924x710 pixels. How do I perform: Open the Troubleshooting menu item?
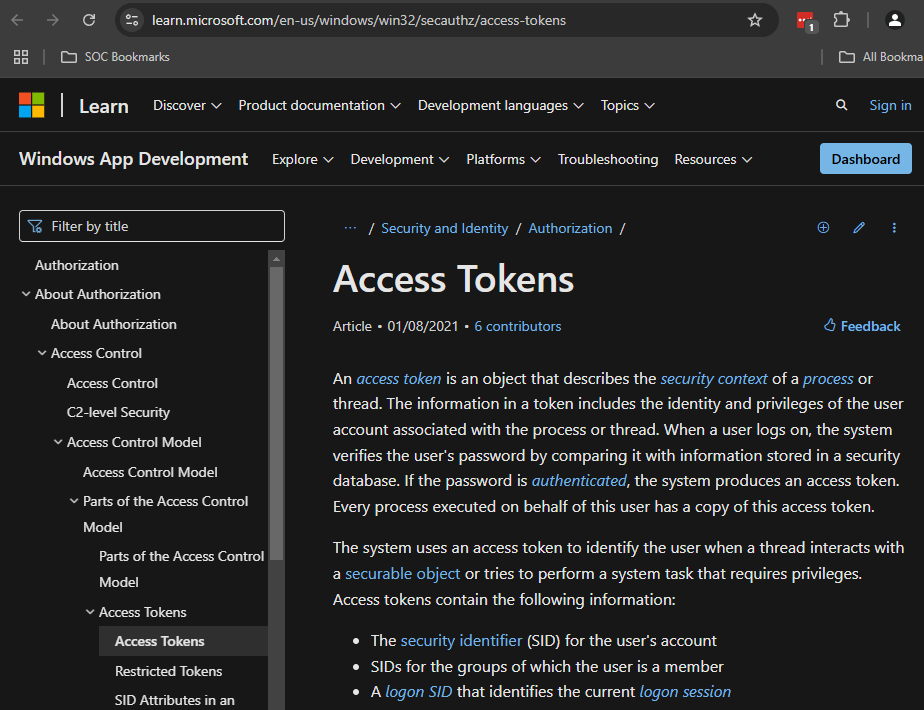click(607, 159)
